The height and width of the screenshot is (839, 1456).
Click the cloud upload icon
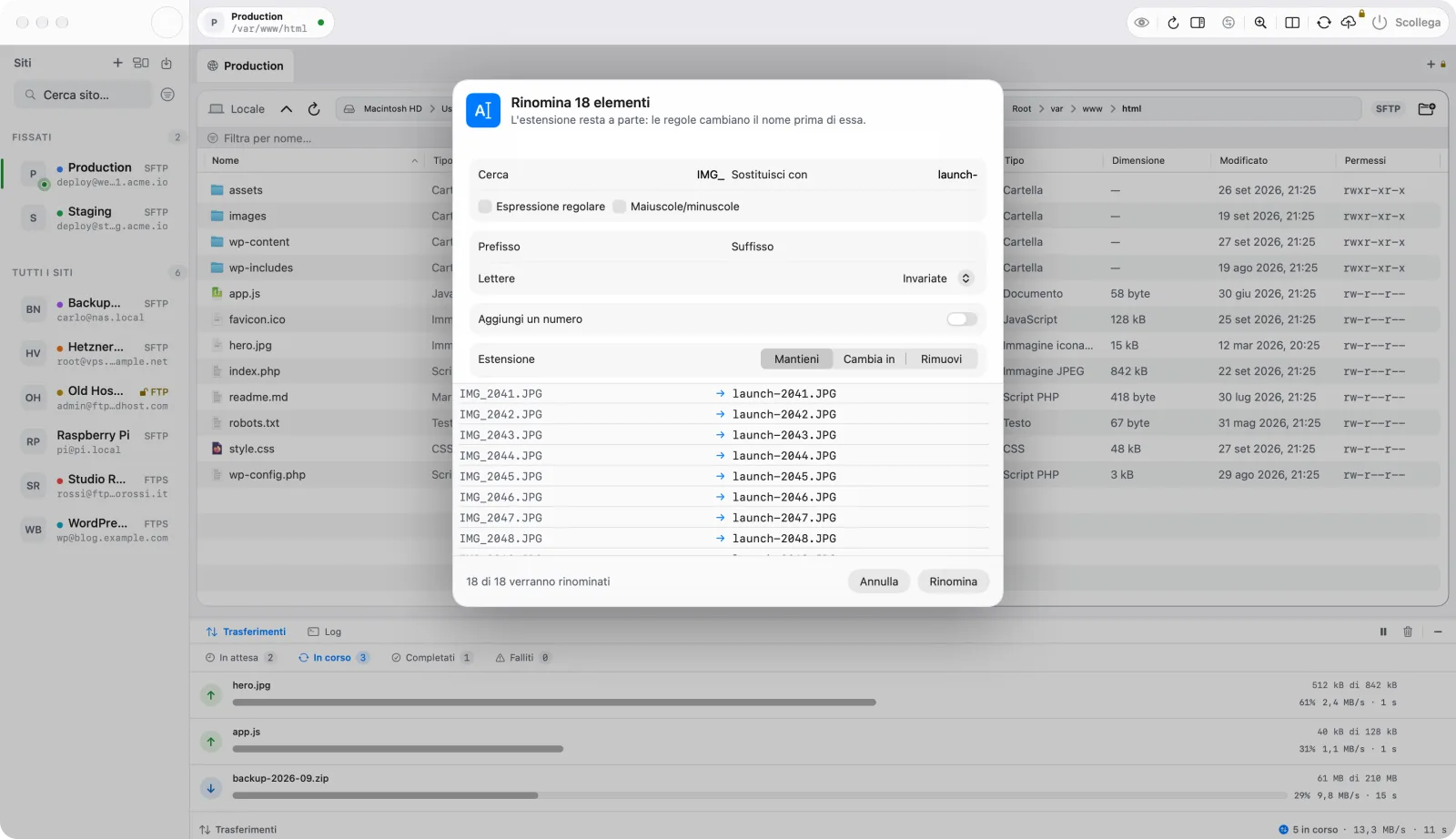tap(1349, 23)
